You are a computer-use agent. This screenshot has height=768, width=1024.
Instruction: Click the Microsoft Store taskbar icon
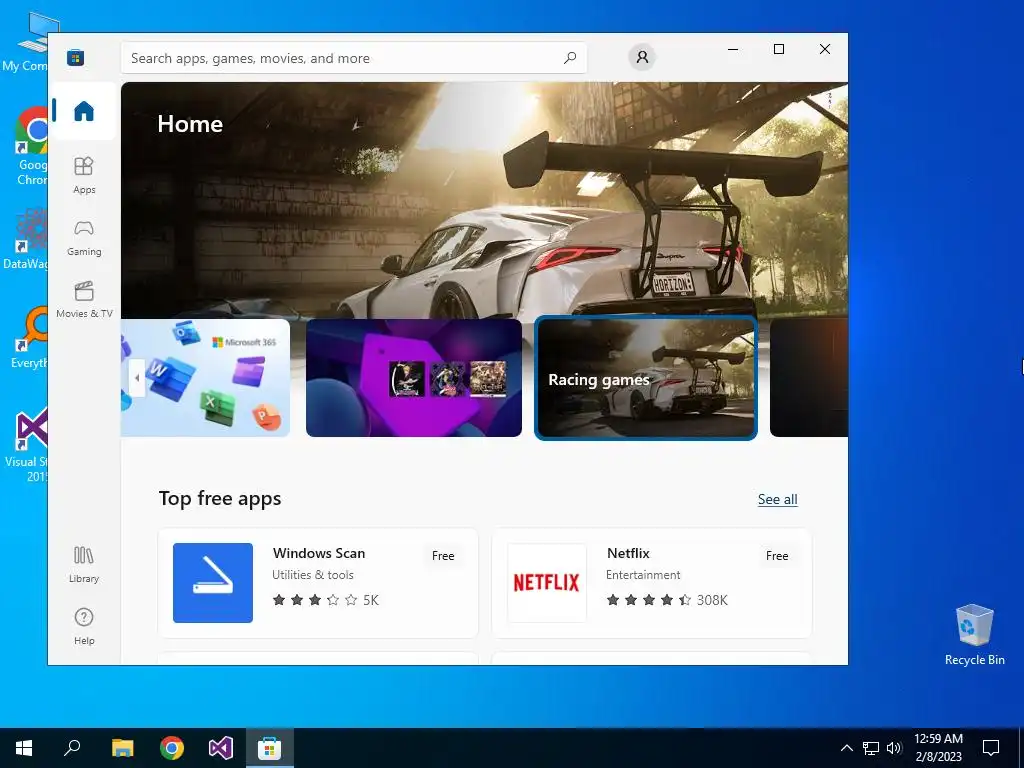pos(270,748)
